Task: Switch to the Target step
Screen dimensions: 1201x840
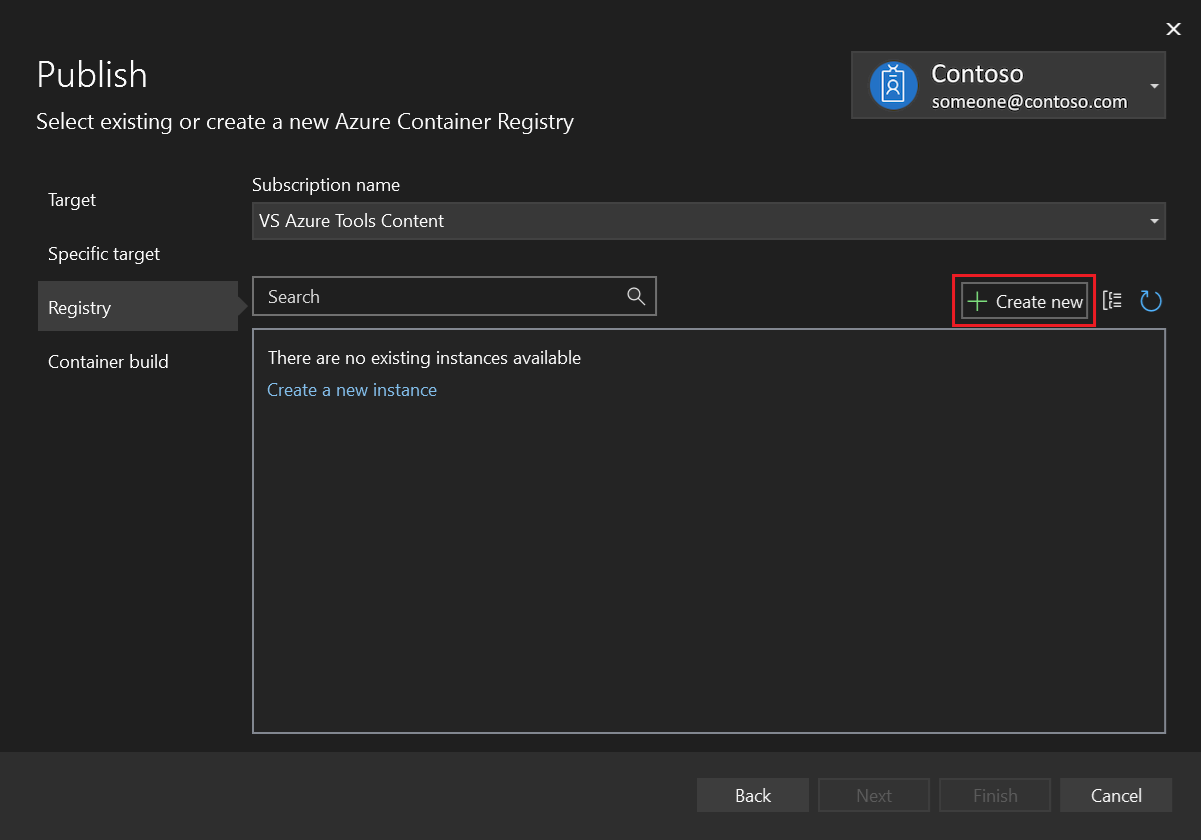Action: tap(71, 199)
